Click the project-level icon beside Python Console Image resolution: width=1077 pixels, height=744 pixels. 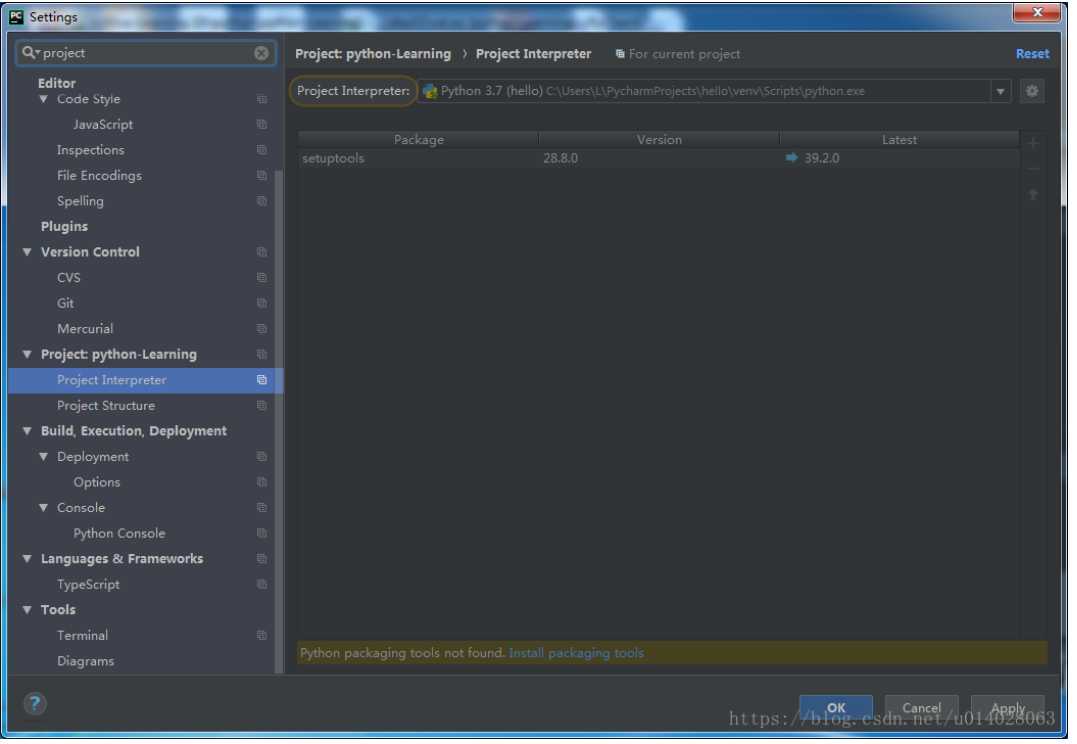(262, 533)
